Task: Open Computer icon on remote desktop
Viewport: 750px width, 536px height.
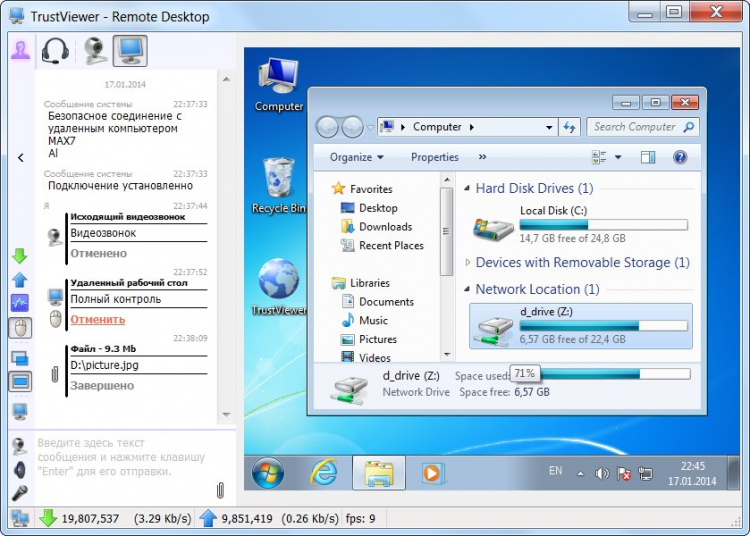Action: click(279, 85)
